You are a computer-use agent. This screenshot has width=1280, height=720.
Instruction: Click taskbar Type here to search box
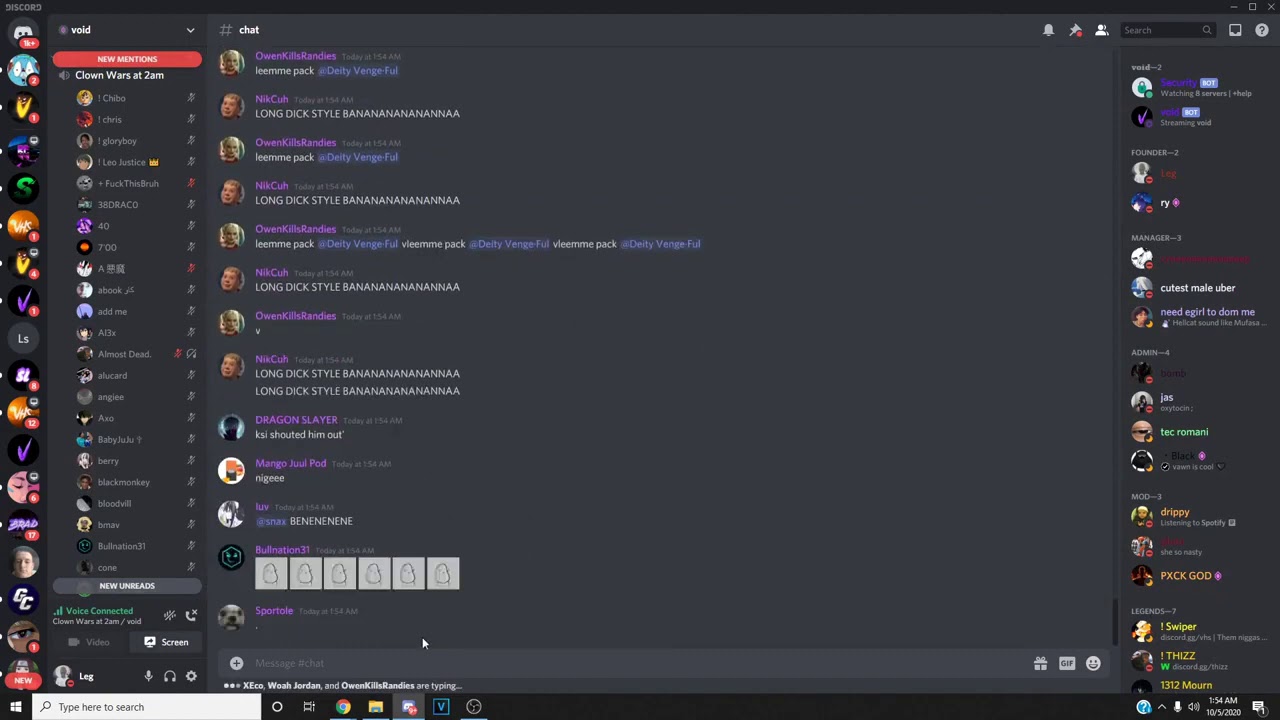[146, 707]
